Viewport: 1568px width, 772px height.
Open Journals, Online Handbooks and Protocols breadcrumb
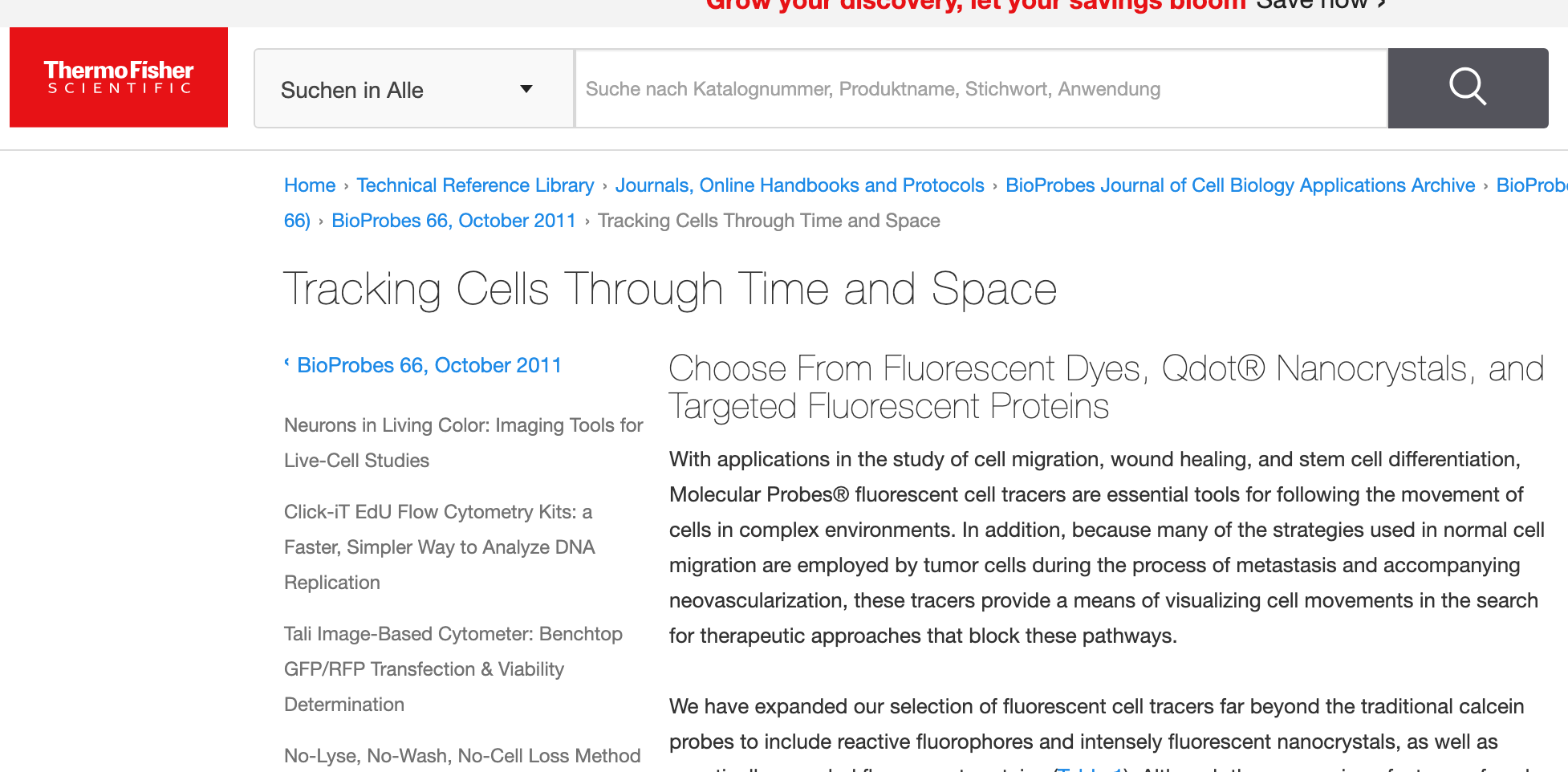pyautogui.click(x=799, y=185)
